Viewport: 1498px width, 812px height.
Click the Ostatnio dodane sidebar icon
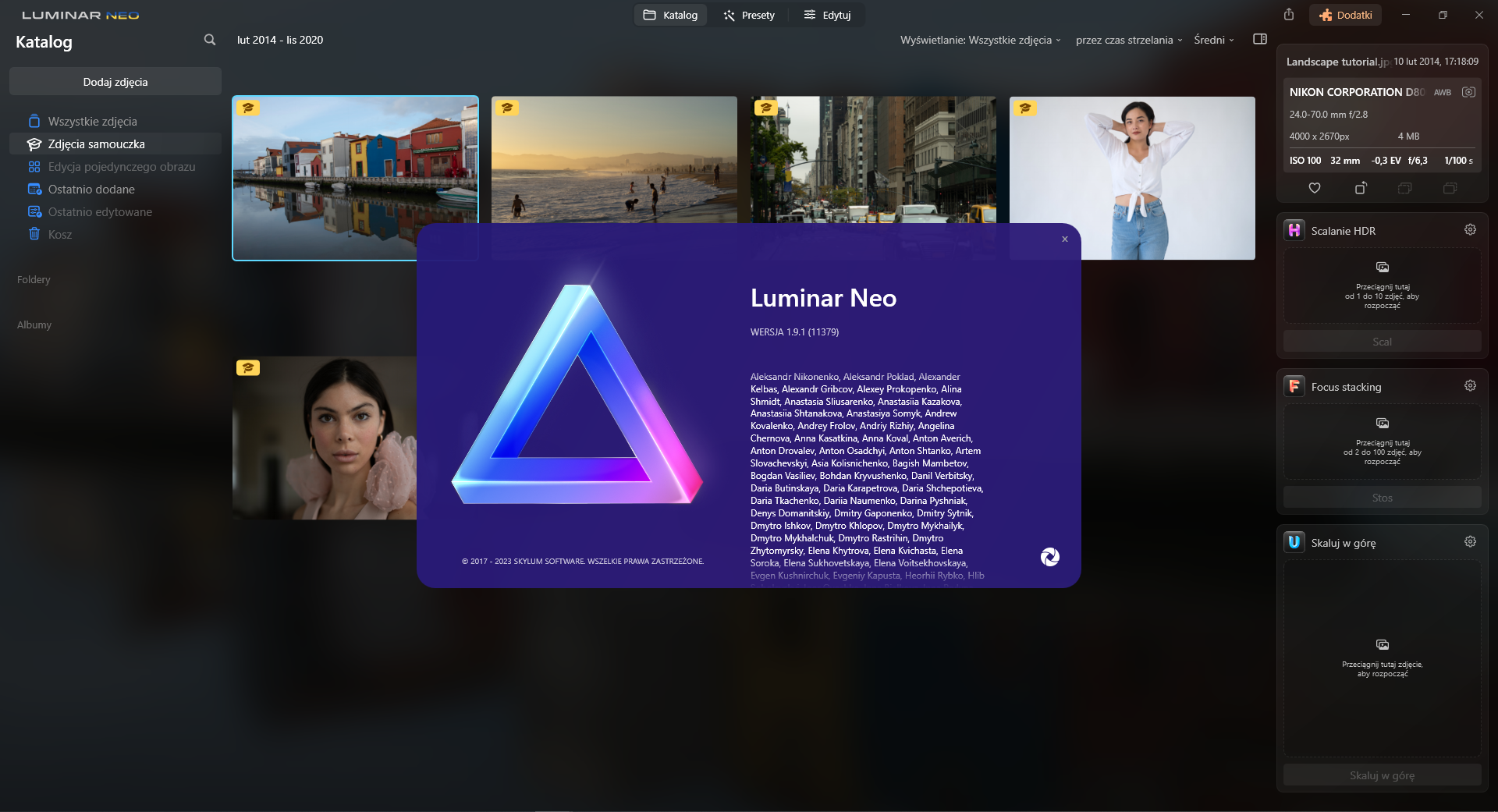coord(34,189)
